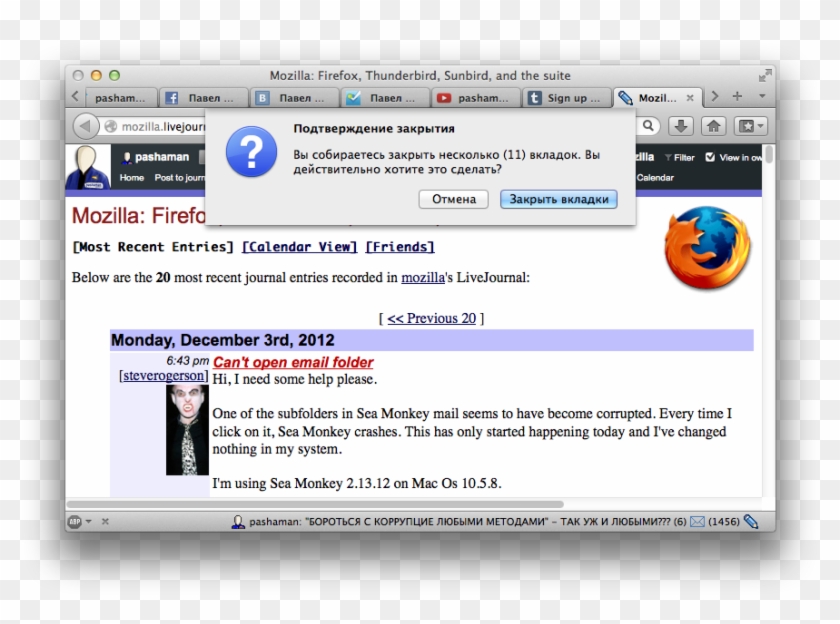Click the "Закрыть вкладки" button in the dialog
Image resolution: width=840 pixels, height=624 pixels.
(x=558, y=199)
